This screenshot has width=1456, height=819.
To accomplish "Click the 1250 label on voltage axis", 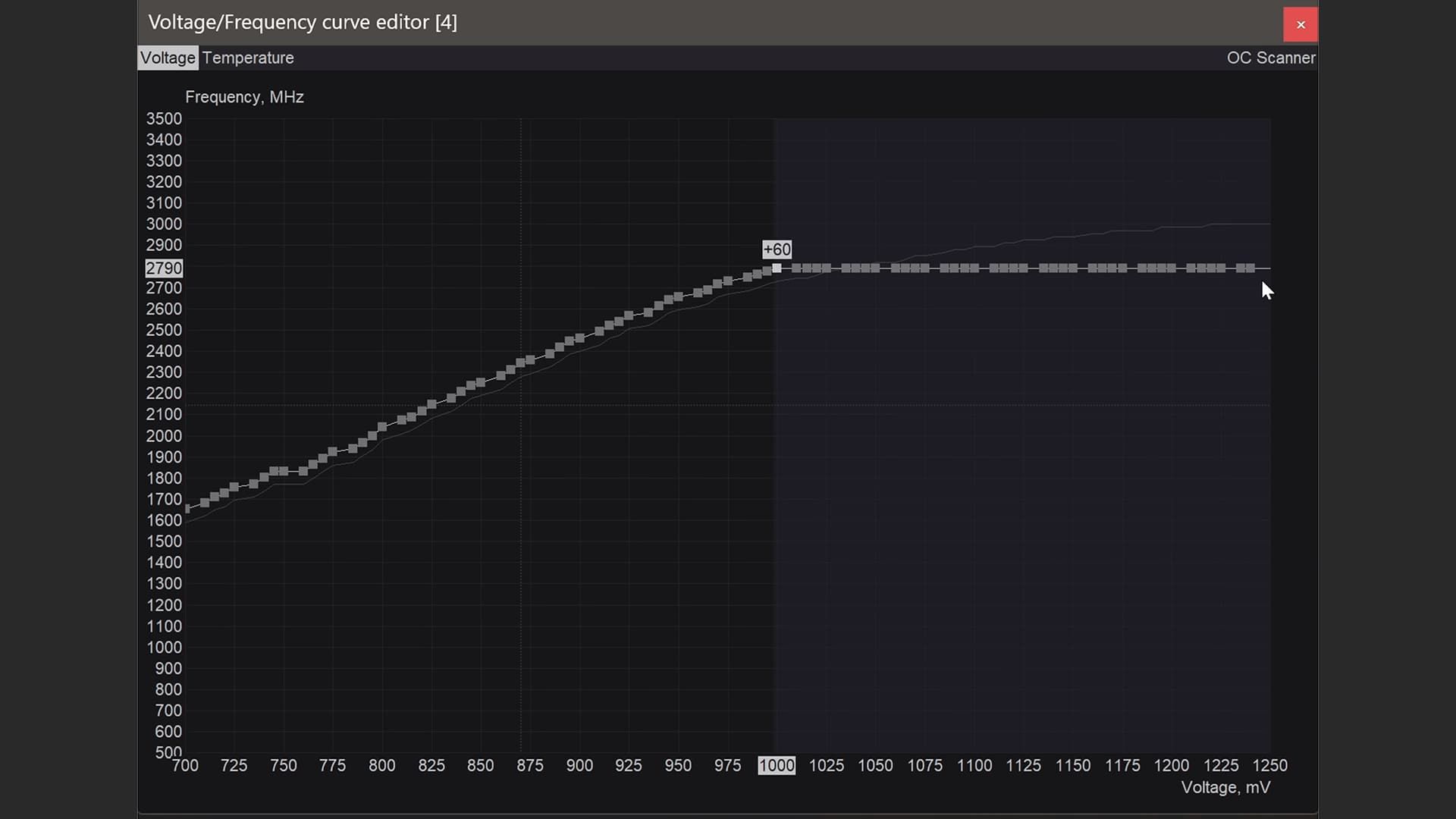I will pyautogui.click(x=1269, y=766).
